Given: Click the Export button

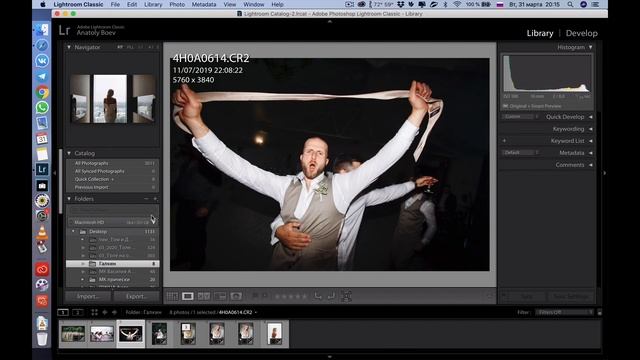Looking at the screenshot, I should click(137, 296).
